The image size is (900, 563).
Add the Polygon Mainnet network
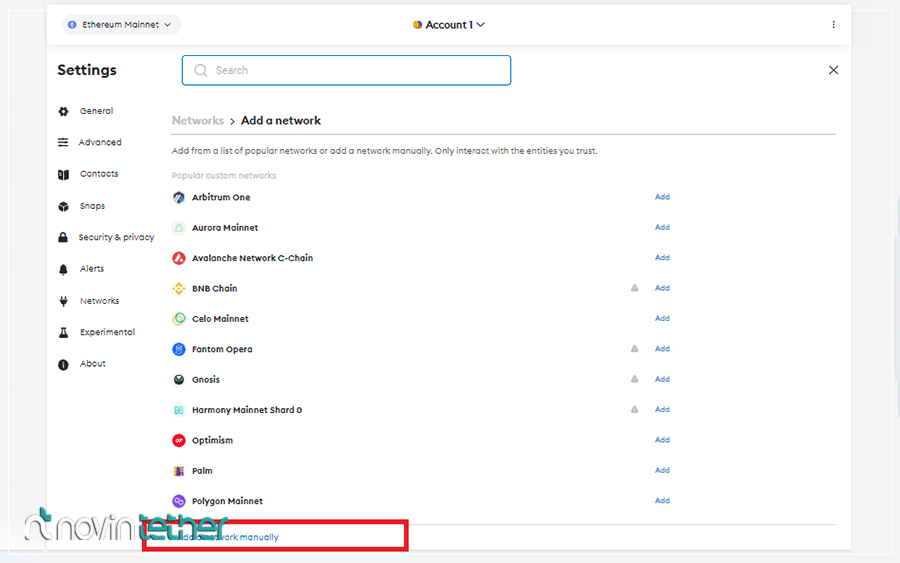tap(662, 501)
